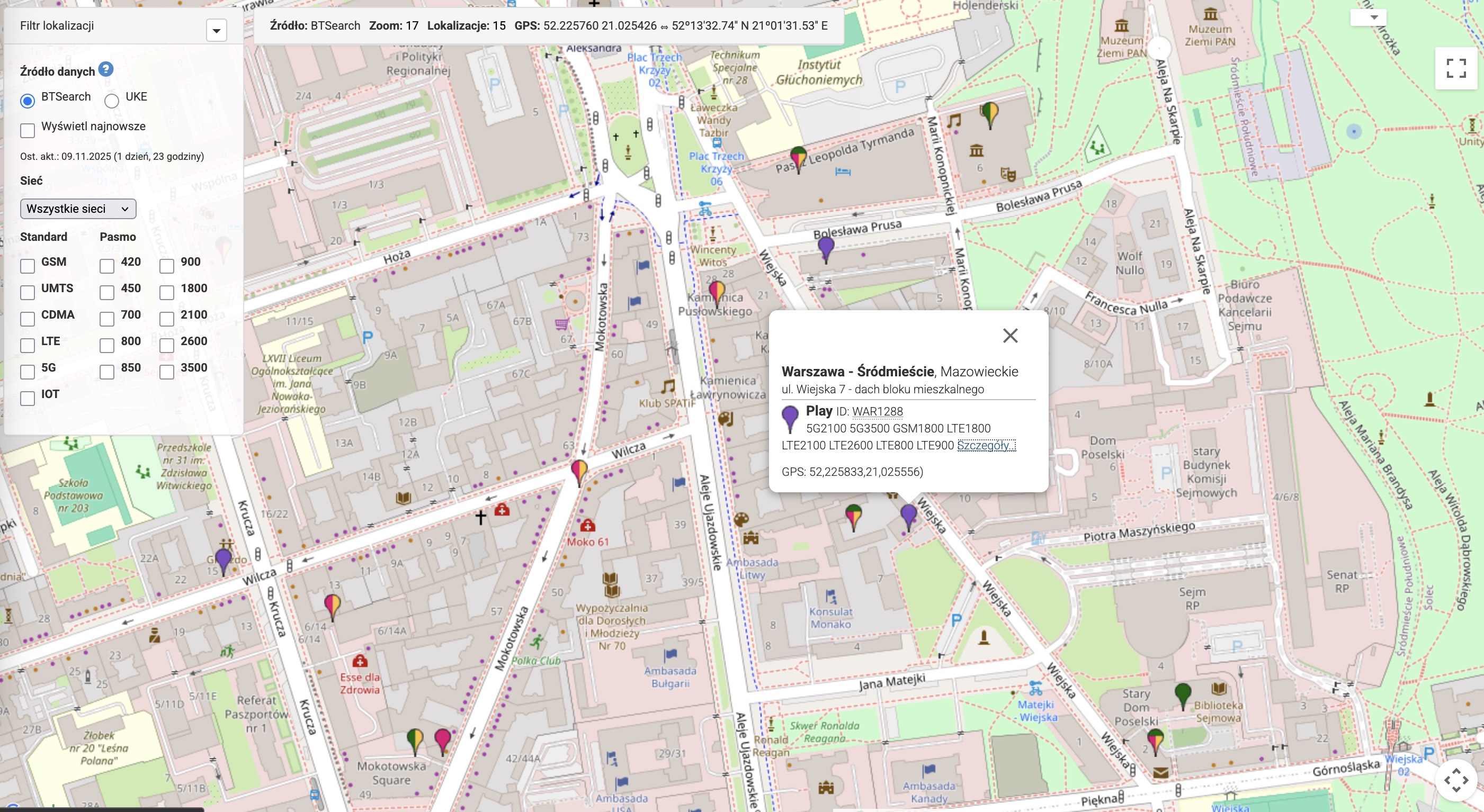Collapse the Filtr lokalizacji panel

[216, 30]
